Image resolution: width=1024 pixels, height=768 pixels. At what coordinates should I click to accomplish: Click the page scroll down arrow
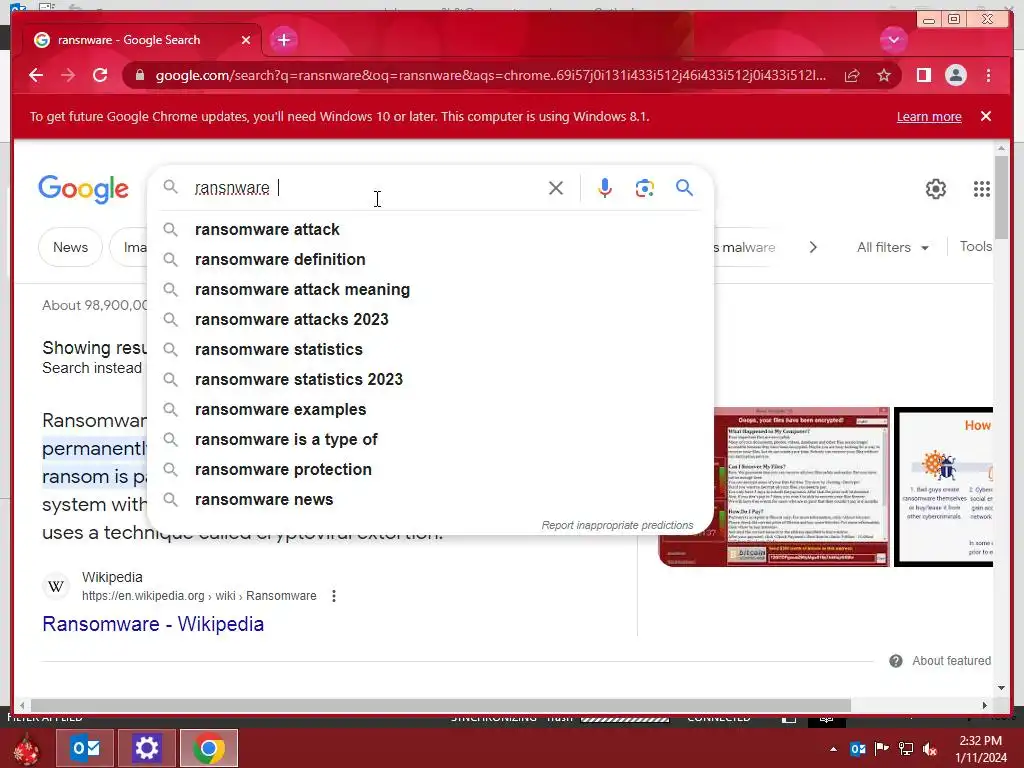(1002, 688)
